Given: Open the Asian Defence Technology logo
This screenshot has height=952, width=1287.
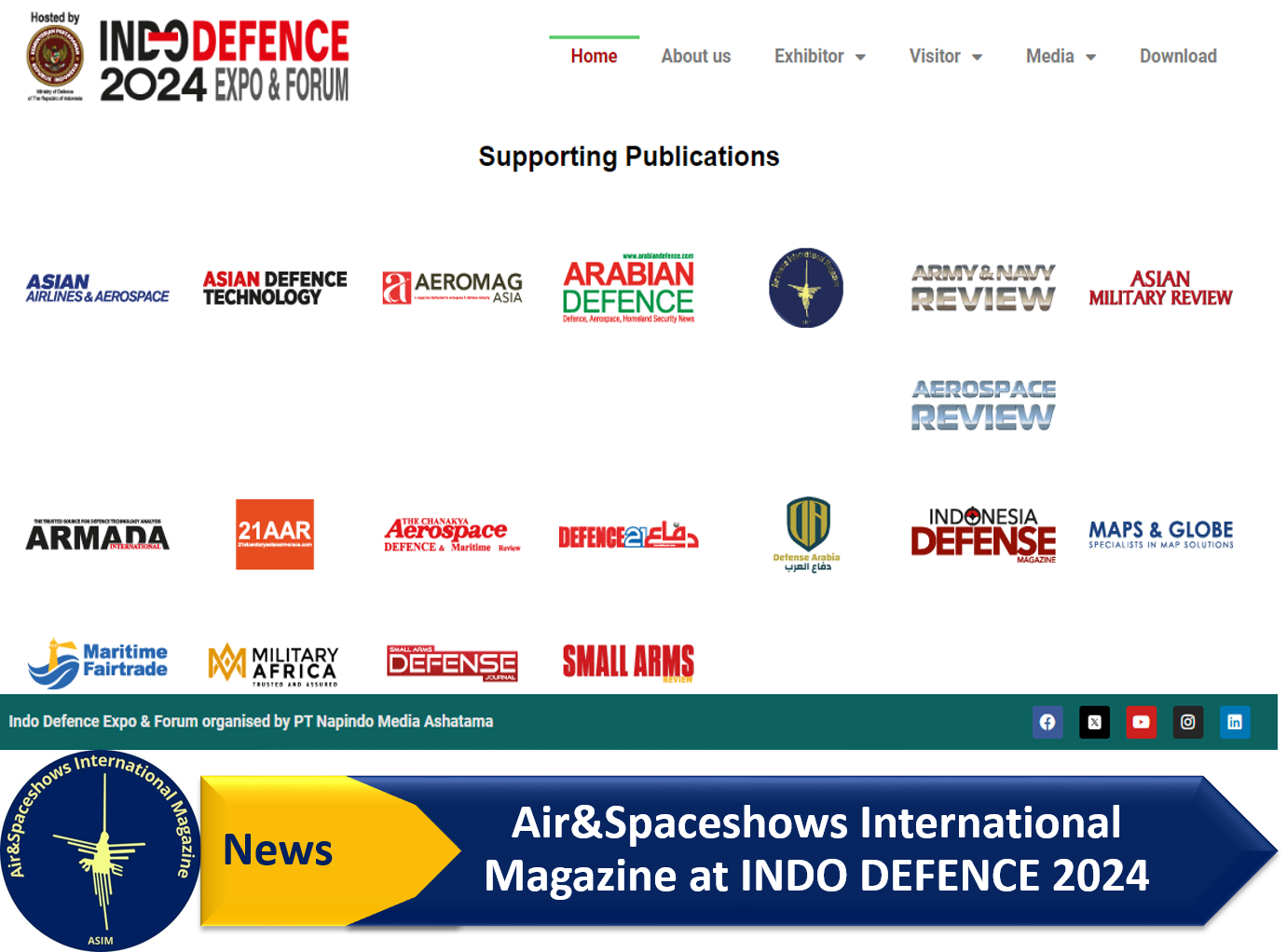Looking at the screenshot, I should coord(275,288).
